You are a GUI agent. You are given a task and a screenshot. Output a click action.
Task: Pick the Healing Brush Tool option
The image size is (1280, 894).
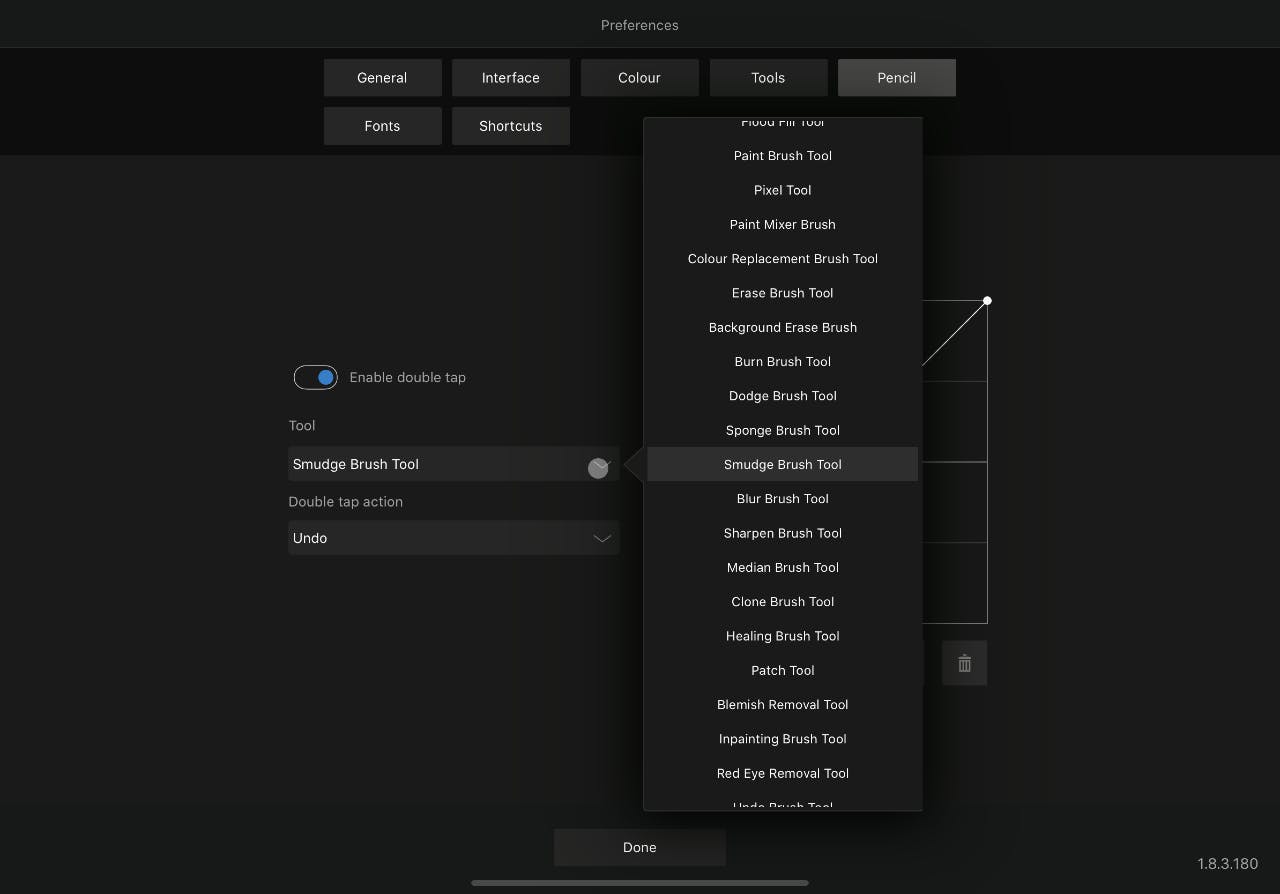(782, 636)
